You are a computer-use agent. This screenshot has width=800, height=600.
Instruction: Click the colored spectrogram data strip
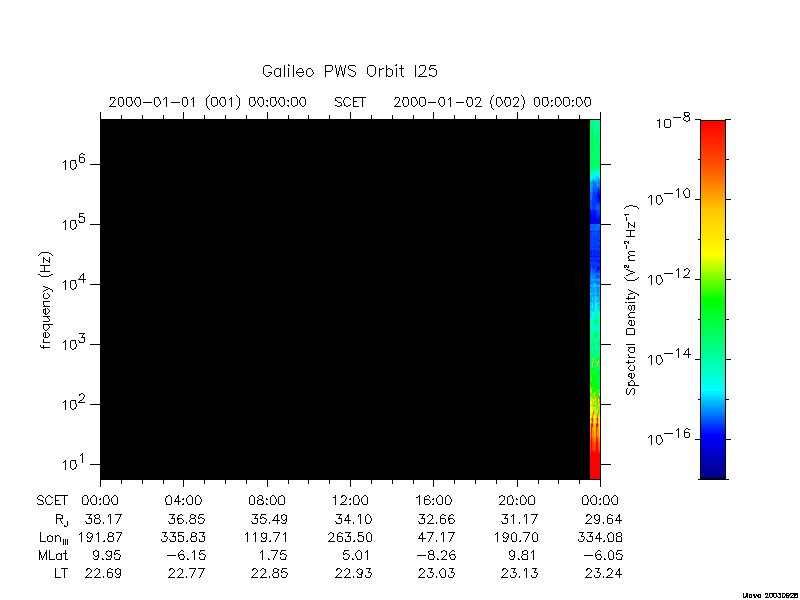point(595,299)
